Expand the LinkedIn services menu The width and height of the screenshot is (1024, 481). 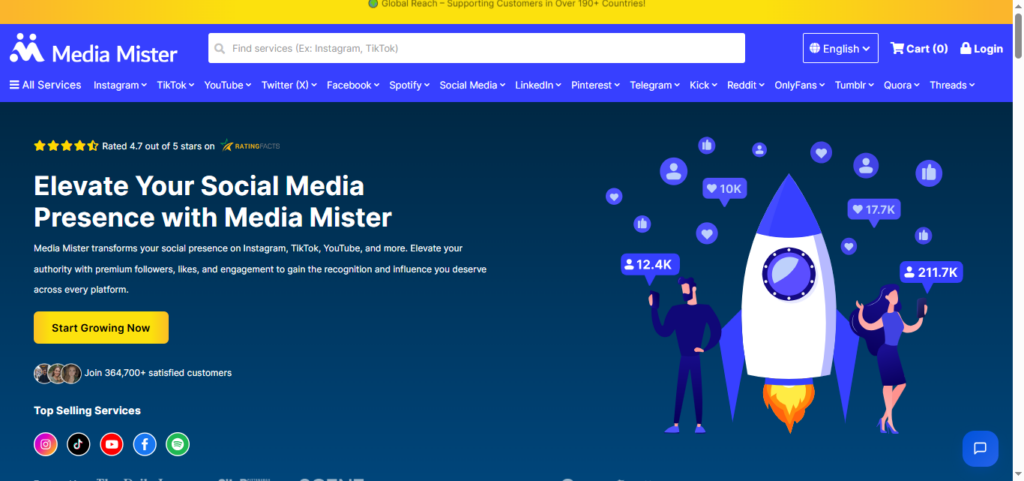[x=538, y=85]
